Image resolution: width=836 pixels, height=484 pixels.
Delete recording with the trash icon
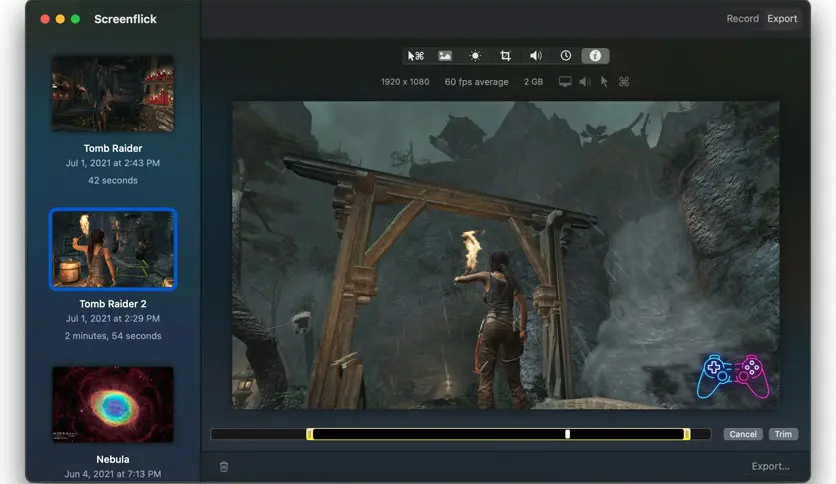pos(224,466)
